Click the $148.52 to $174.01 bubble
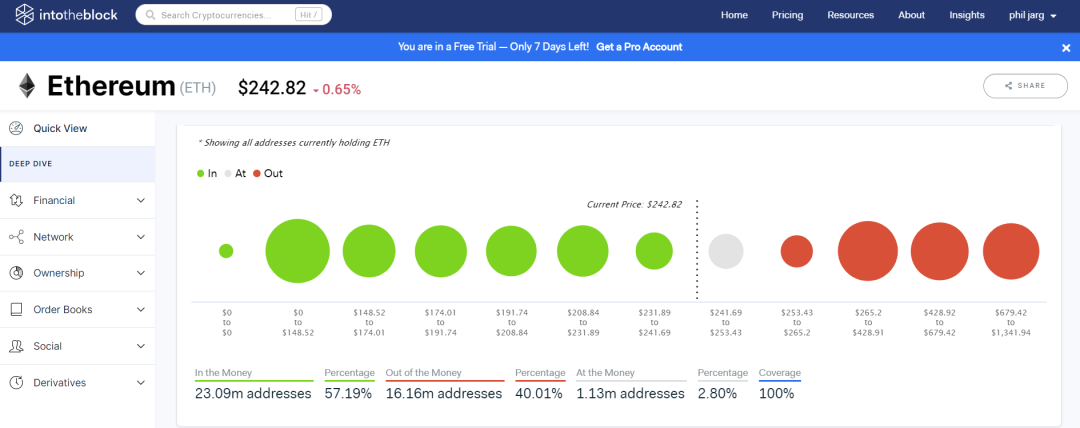Screen dimensions: 1080x428 coord(369,251)
